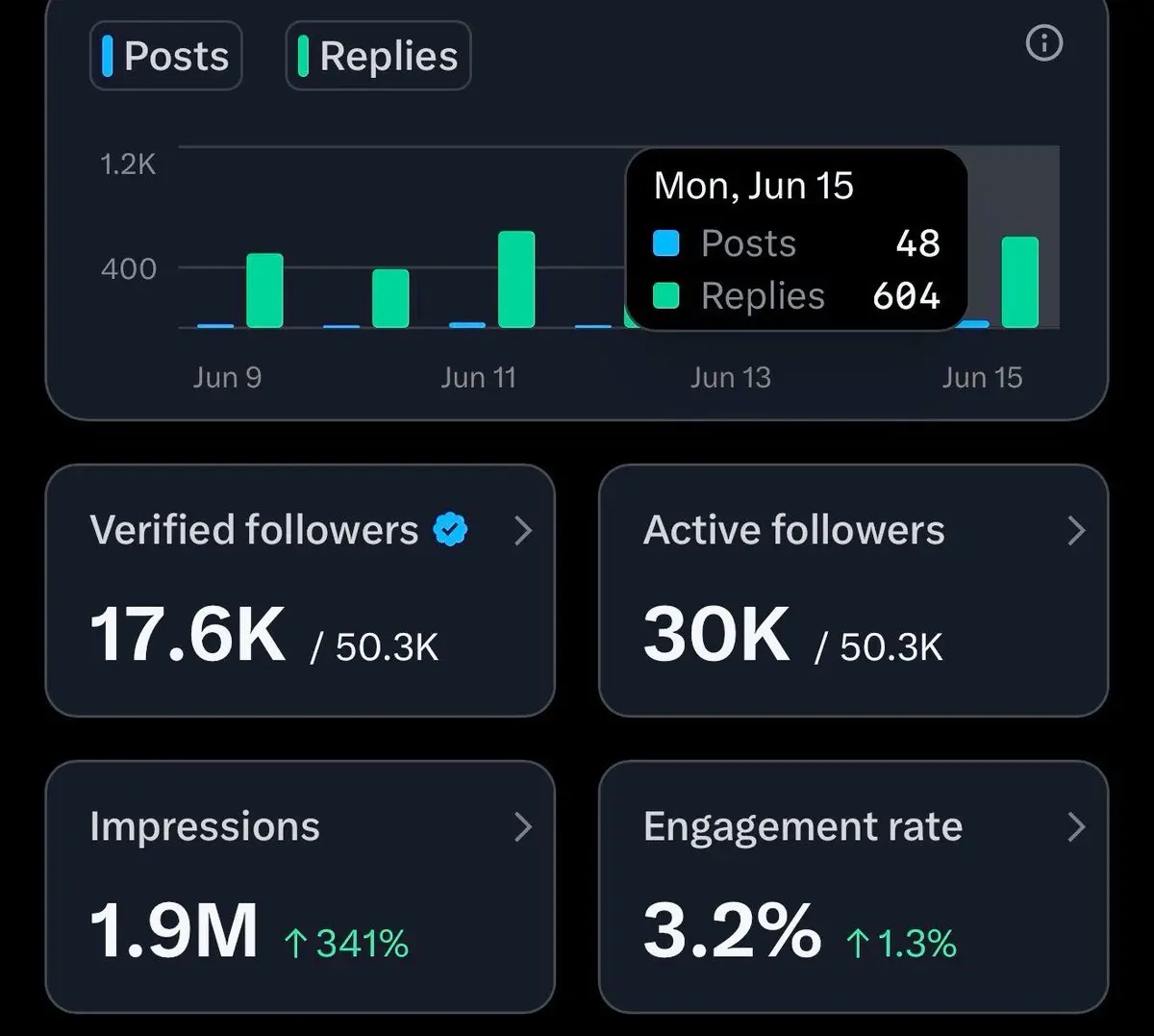
Task: Expand Engagement rate card chevron
Action: coord(1076,826)
